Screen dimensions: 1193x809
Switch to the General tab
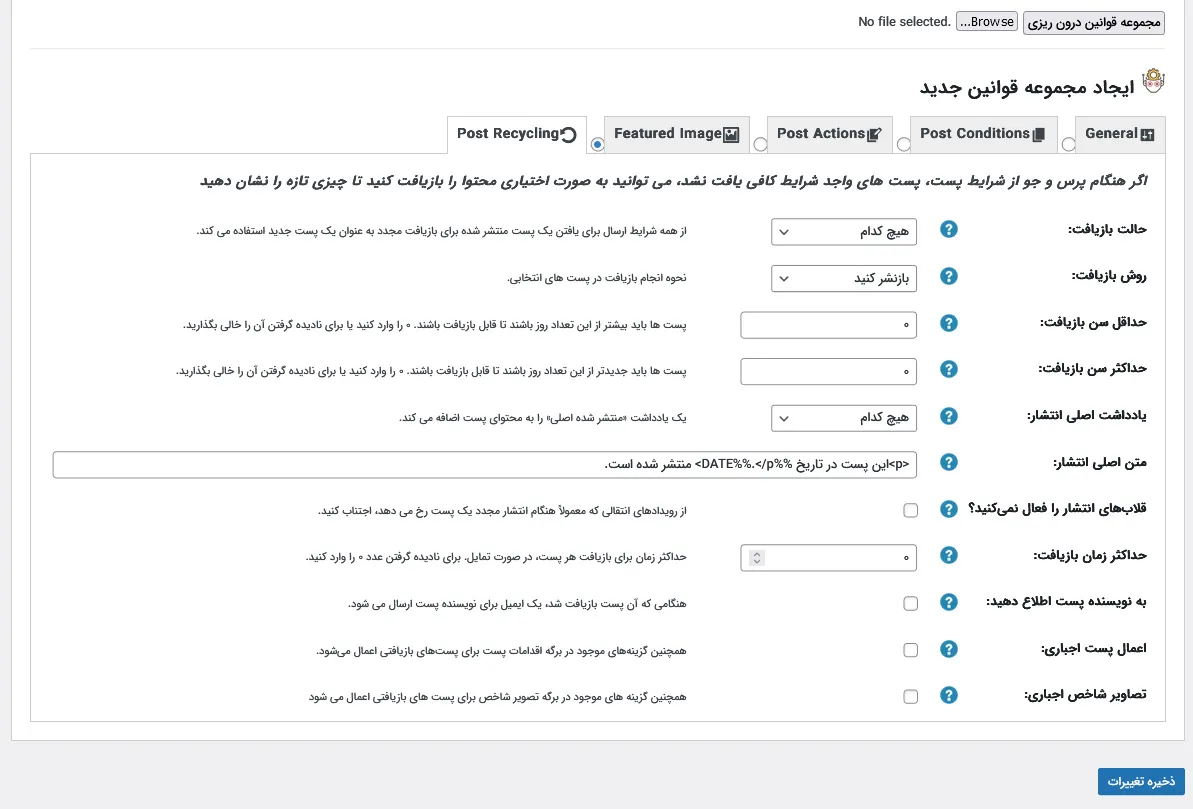1119,134
